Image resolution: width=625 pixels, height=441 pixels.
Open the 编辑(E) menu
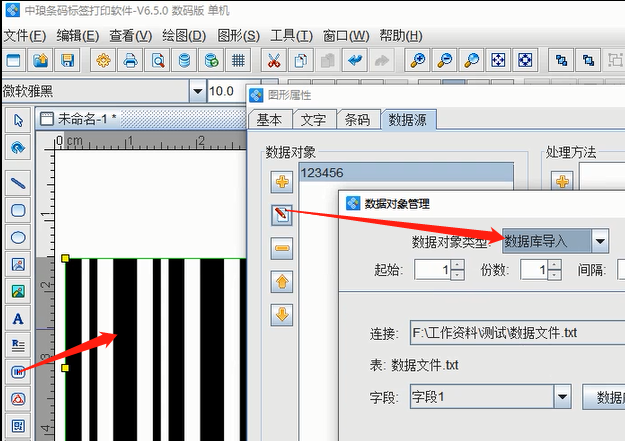[77, 36]
